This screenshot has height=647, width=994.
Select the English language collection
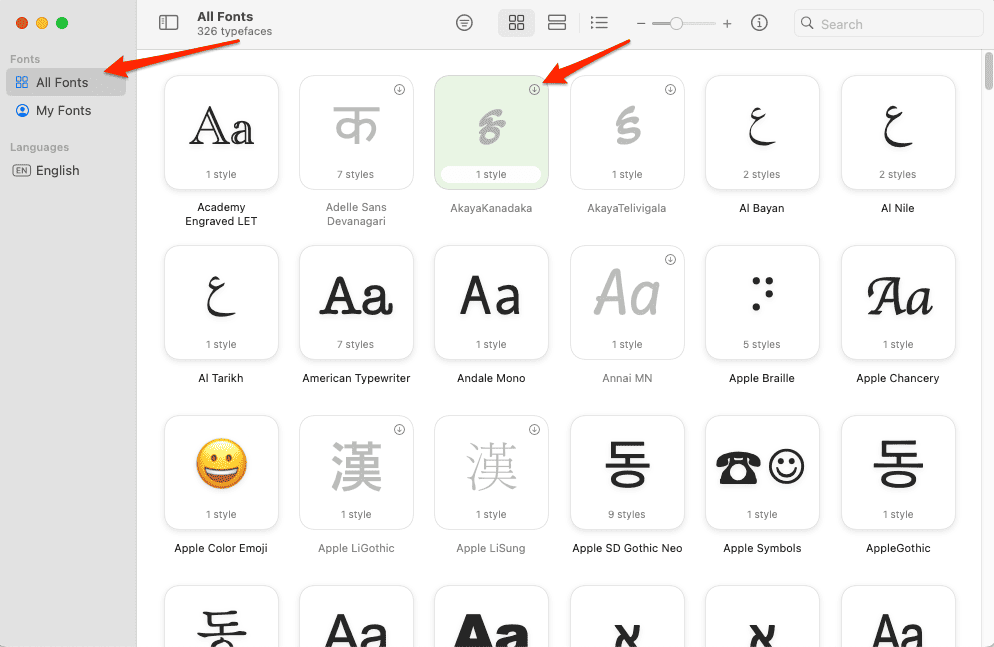(x=57, y=170)
